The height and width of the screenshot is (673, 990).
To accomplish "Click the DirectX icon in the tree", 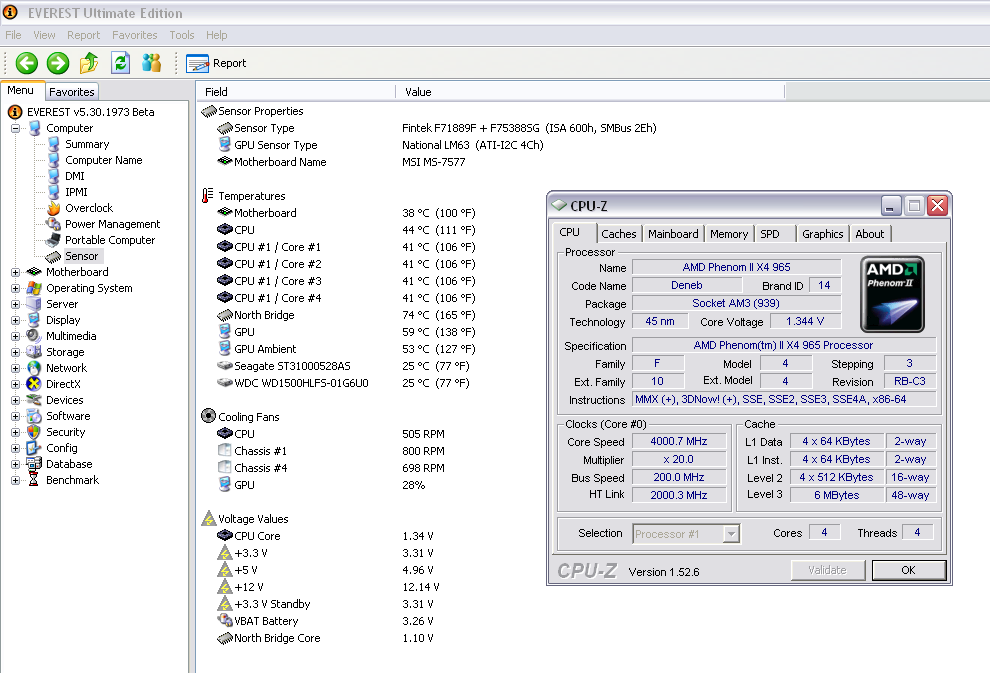I will click(x=34, y=384).
